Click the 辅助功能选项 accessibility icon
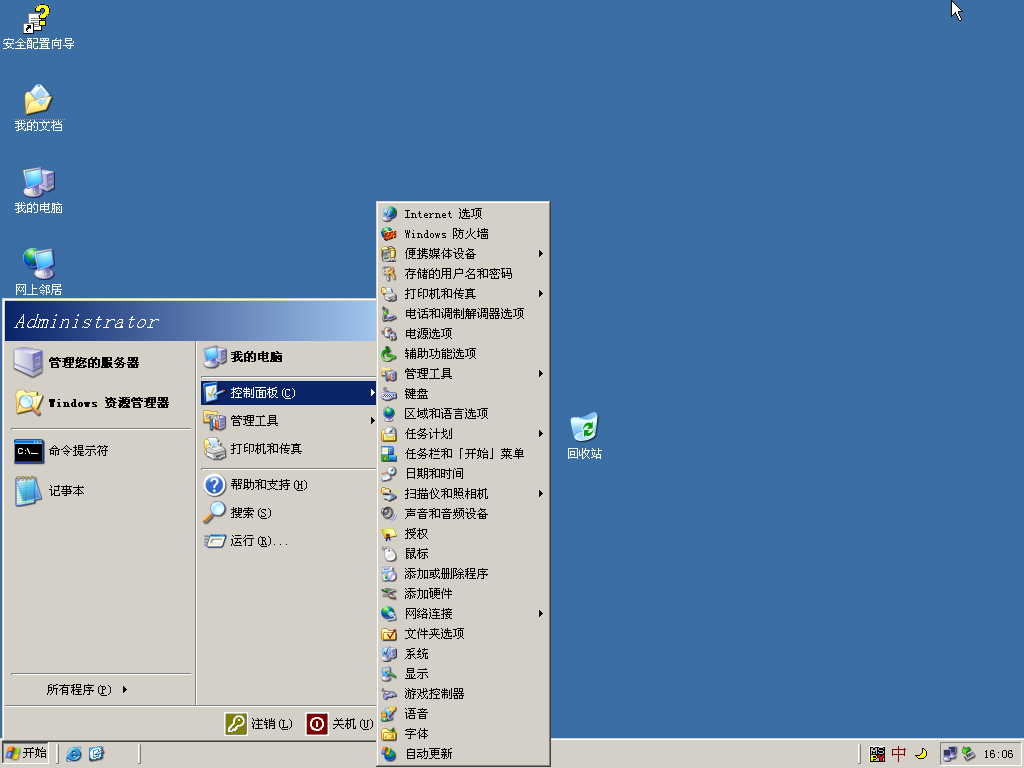The height and width of the screenshot is (768, 1024). pos(389,353)
